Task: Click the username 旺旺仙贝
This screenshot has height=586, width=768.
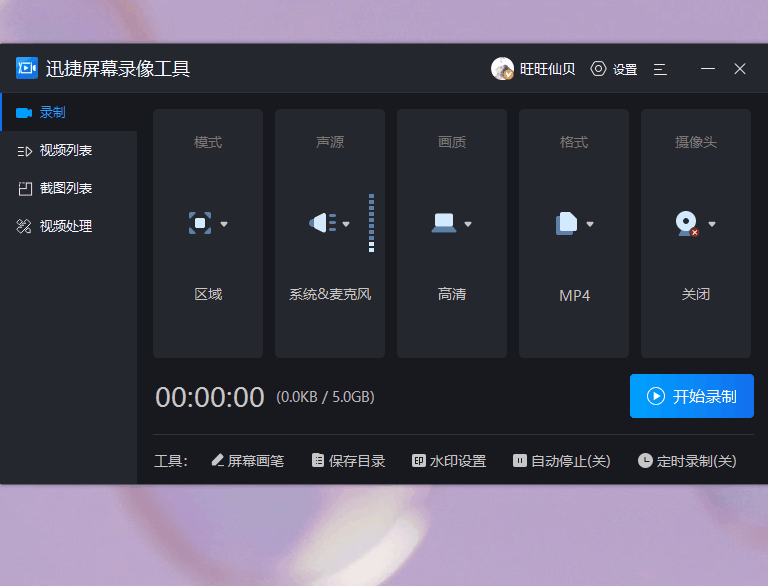Action: [548, 69]
